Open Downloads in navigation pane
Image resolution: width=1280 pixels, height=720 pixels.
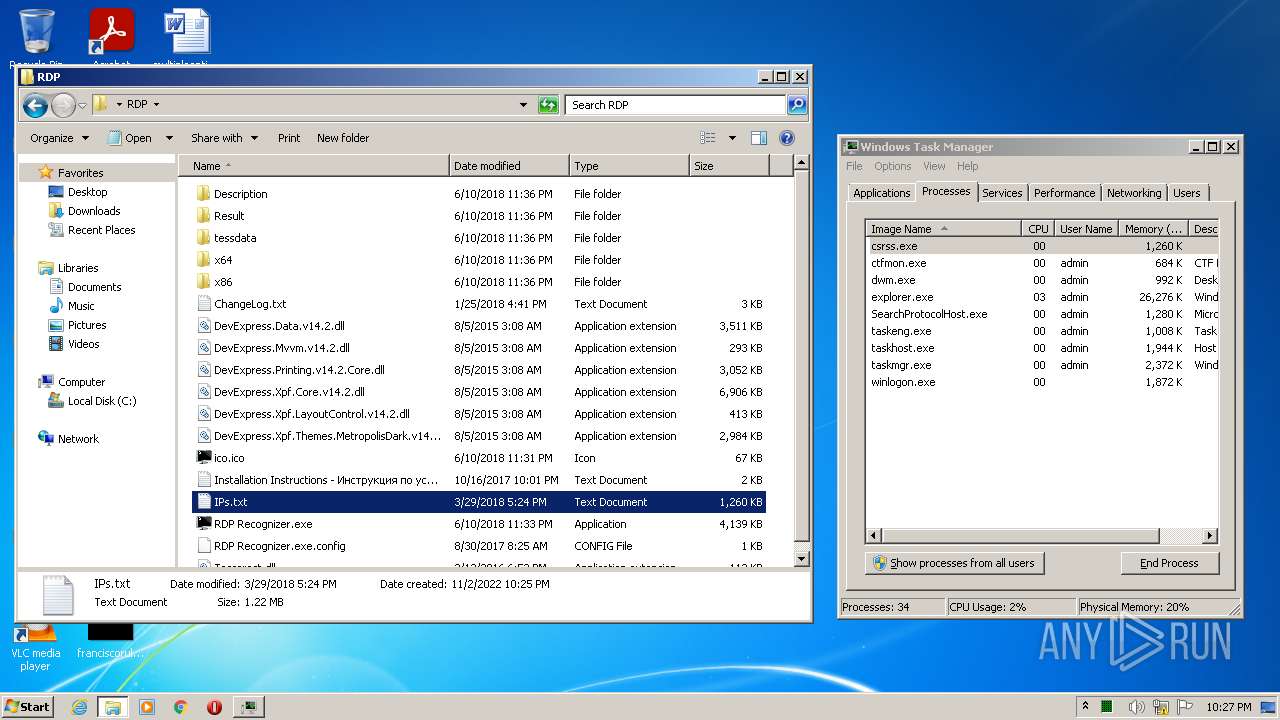point(94,211)
